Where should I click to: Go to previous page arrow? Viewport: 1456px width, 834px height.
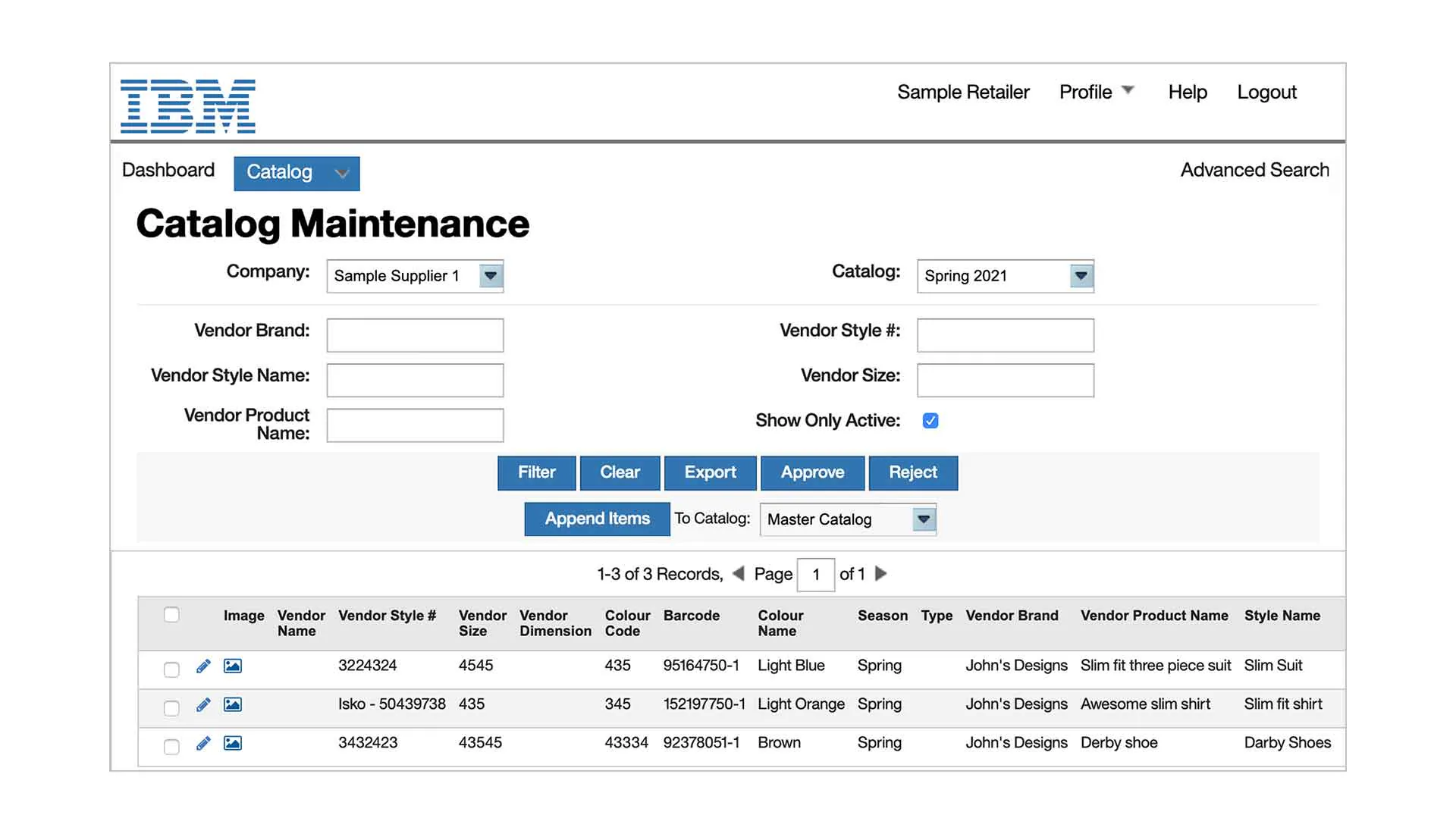pyautogui.click(x=738, y=574)
